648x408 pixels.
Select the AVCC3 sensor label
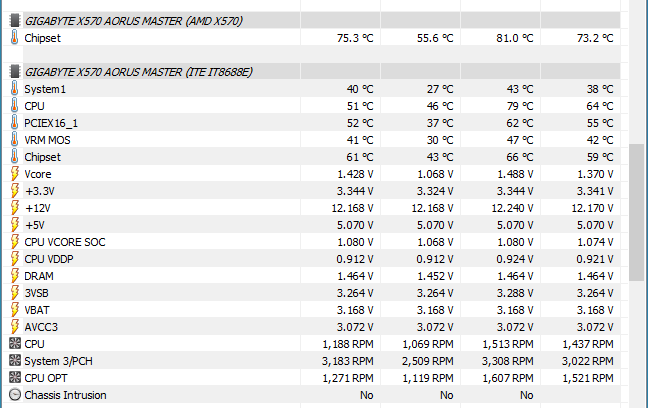pyautogui.click(x=41, y=327)
